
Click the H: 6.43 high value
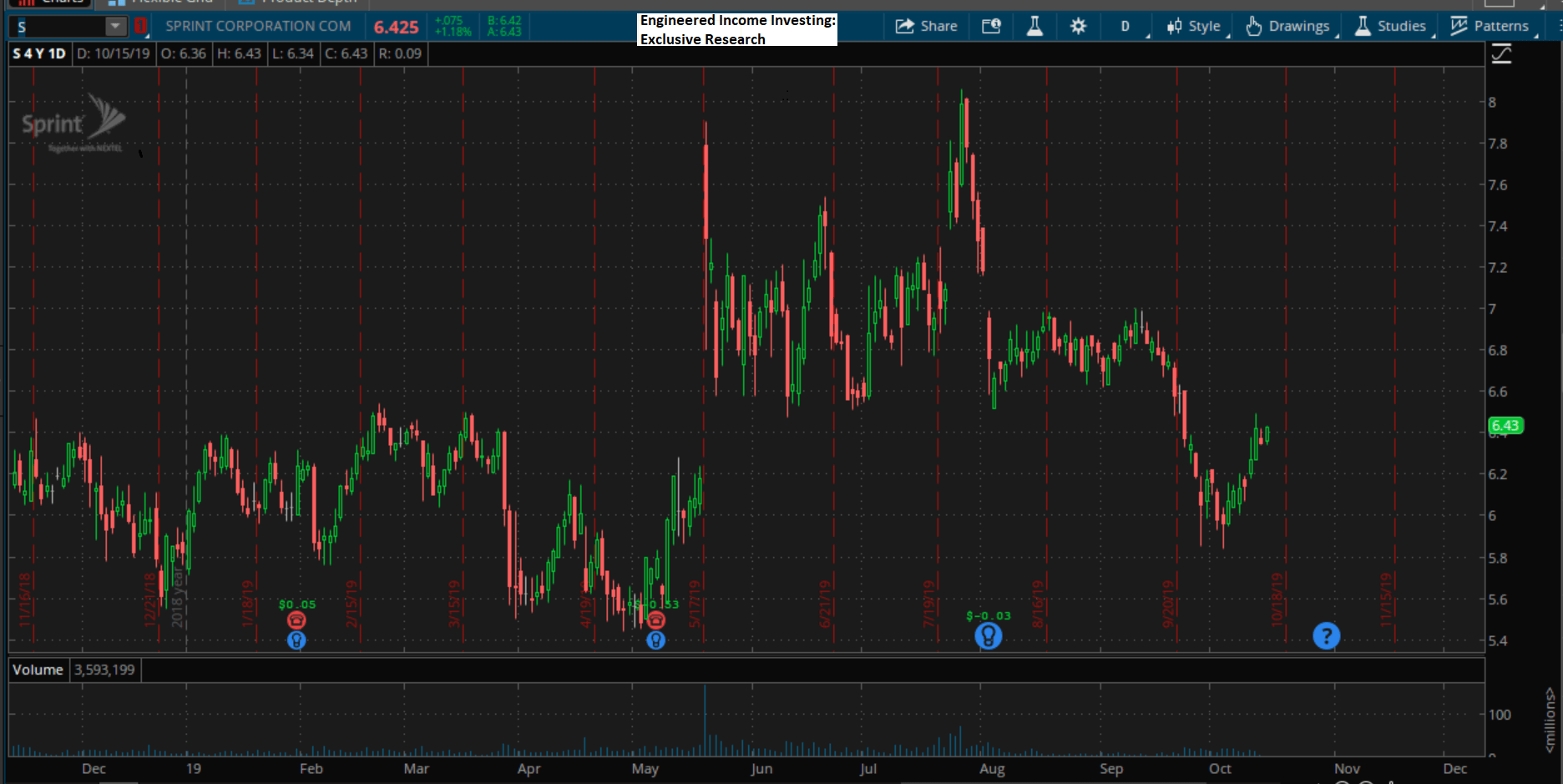click(240, 53)
